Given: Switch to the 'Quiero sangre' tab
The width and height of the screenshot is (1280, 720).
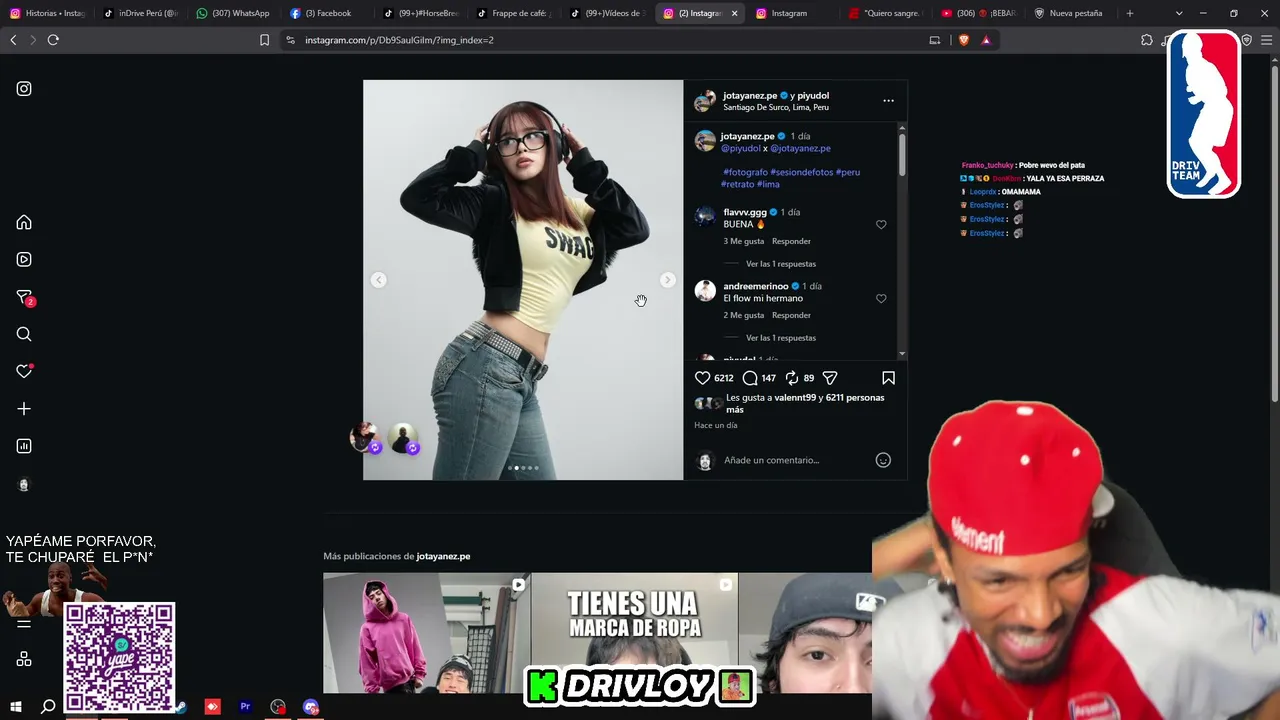Looking at the screenshot, I should (889, 13).
